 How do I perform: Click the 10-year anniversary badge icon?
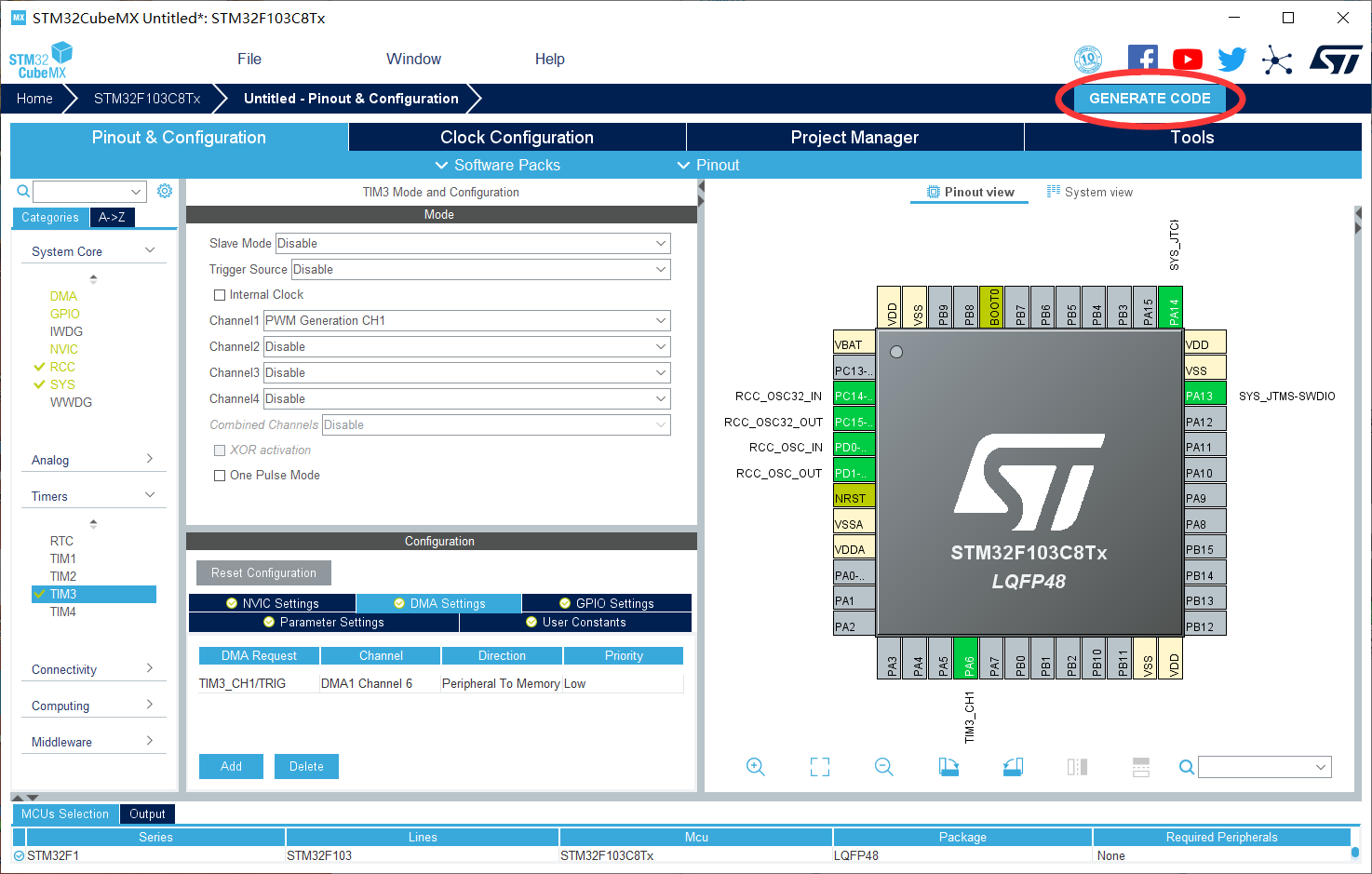click(x=1088, y=60)
